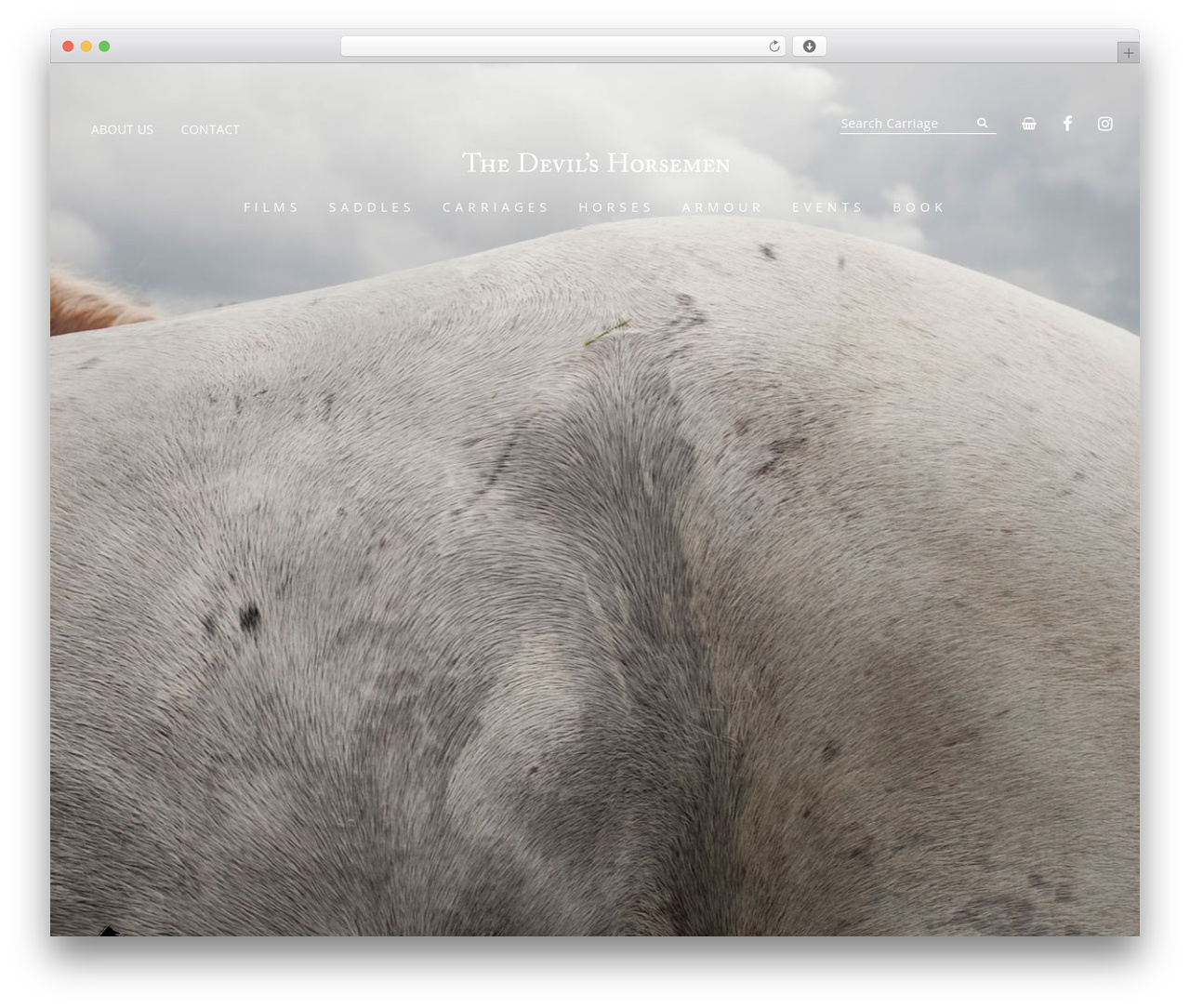Select Carriages in the navigation
Screen dimensions: 1190x1008
[496, 207]
